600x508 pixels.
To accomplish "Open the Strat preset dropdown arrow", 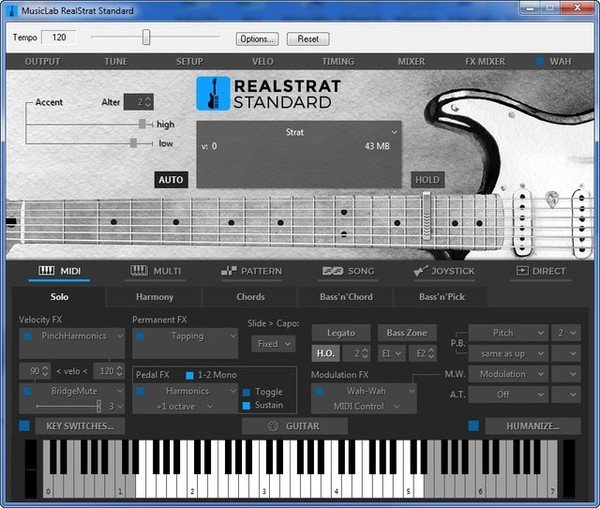I will (394, 132).
